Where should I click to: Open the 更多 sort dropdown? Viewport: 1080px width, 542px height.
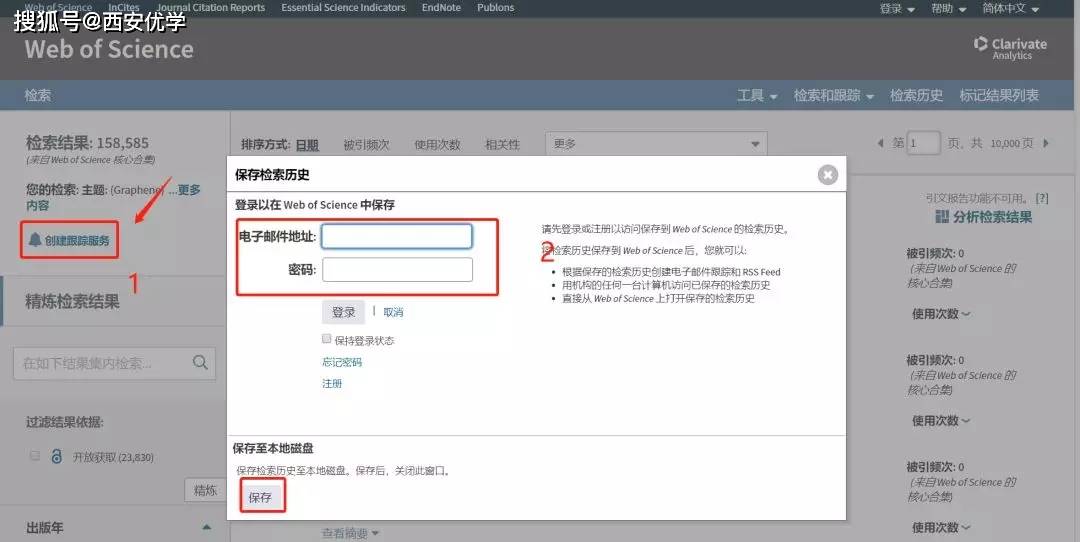[656, 144]
